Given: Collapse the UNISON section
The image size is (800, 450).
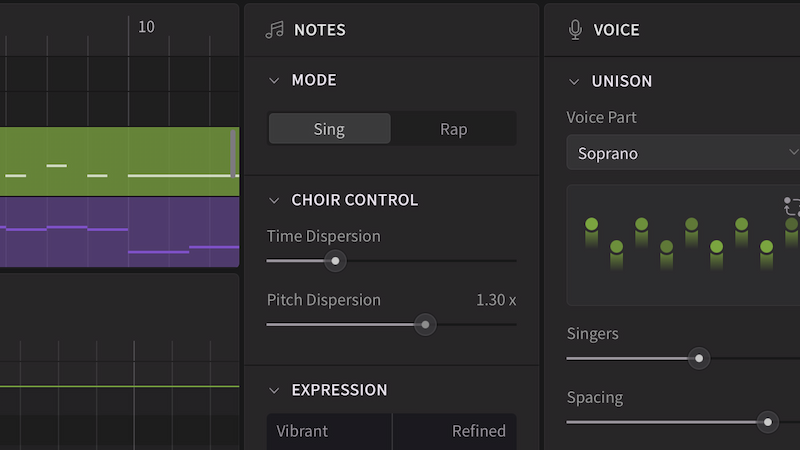Looking at the screenshot, I should (574, 81).
